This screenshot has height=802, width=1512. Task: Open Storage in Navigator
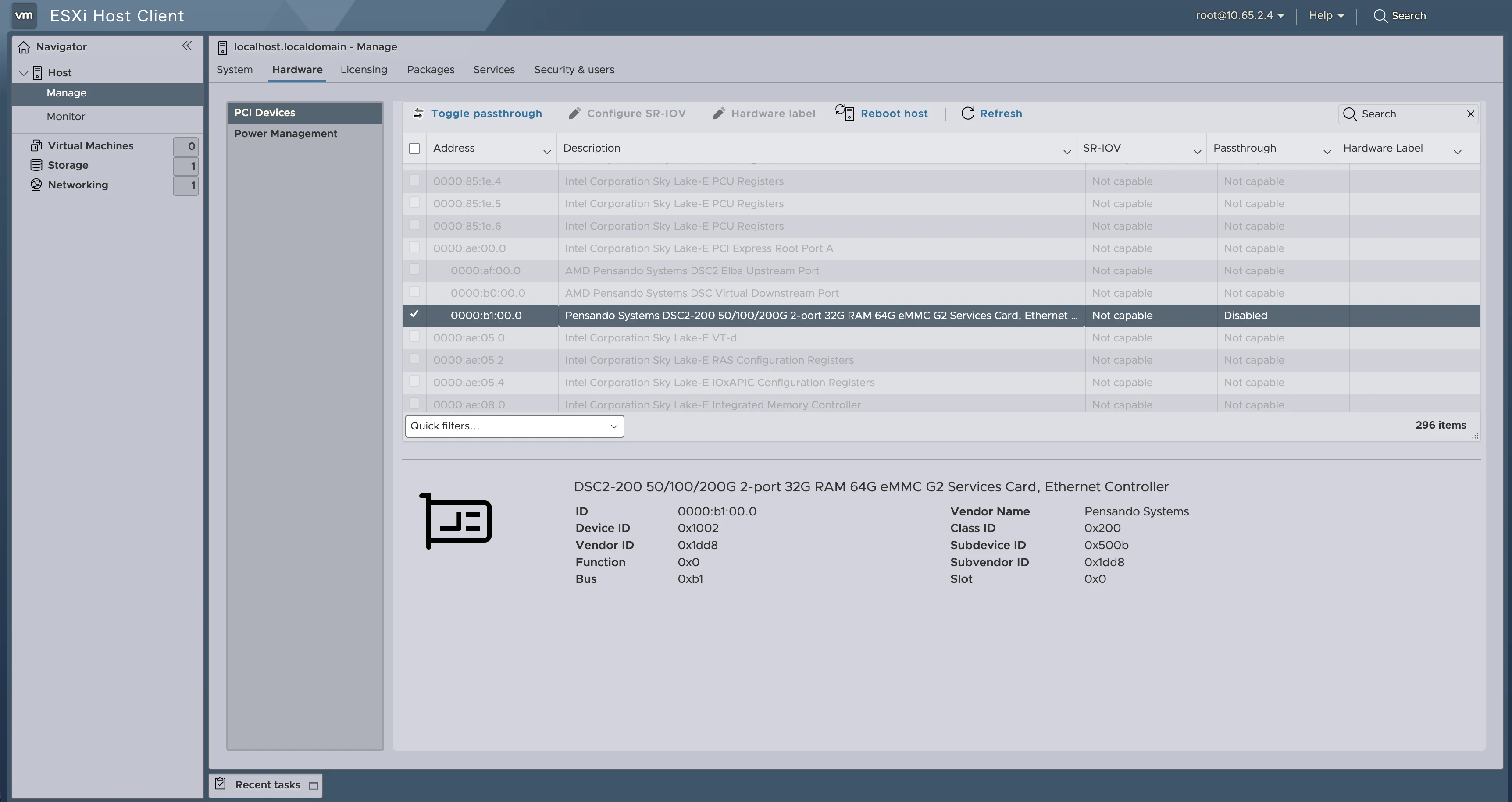(68, 165)
